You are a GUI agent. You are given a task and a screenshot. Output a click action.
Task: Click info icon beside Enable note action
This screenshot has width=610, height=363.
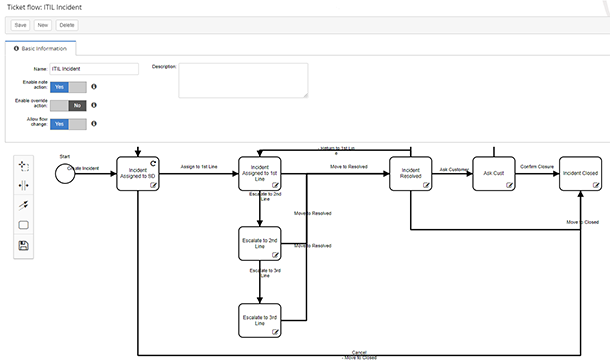(x=94, y=87)
